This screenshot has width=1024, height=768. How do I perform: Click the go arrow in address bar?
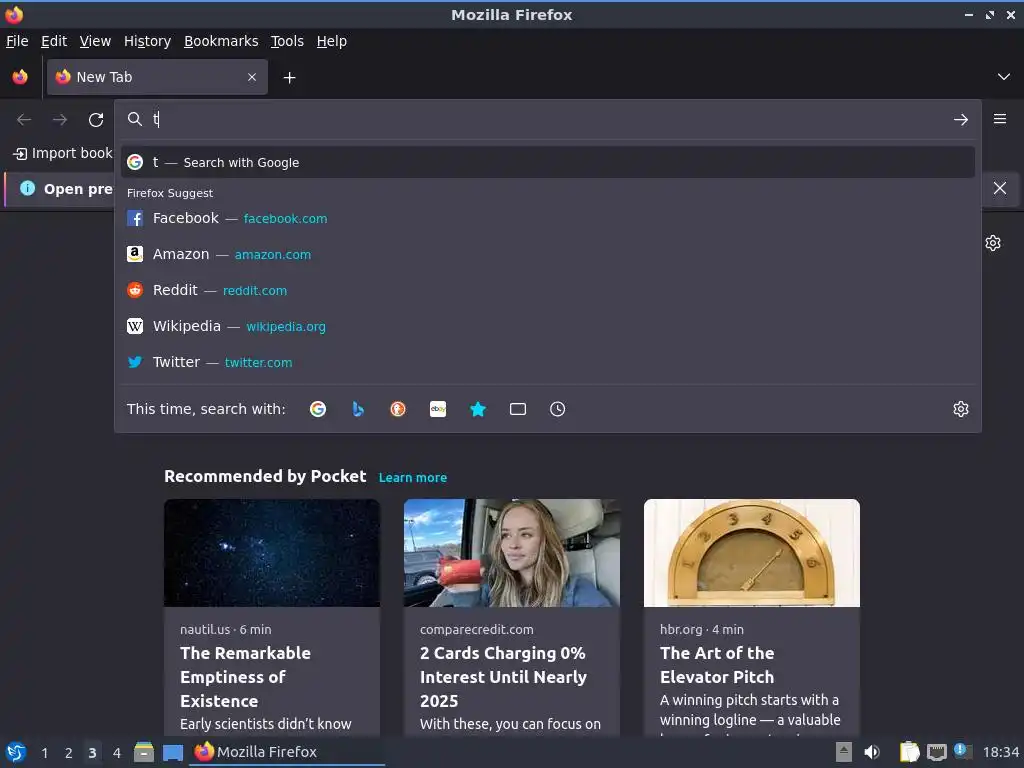click(x=961, y=120)
